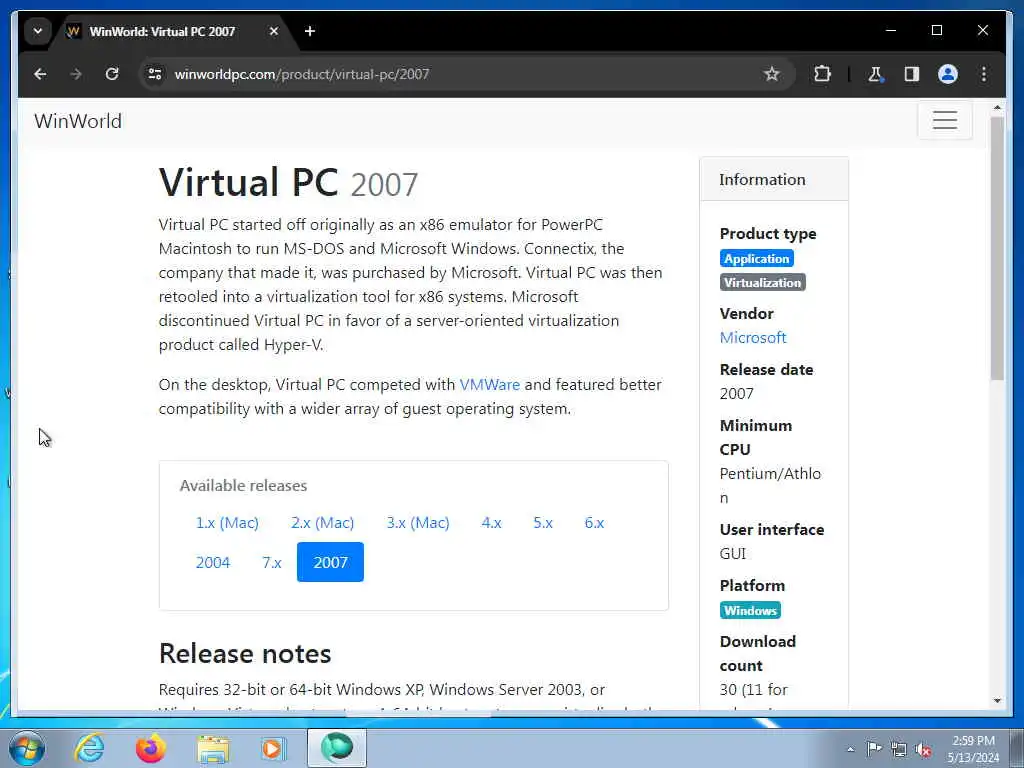
Task: Open the site information icon in the address bar
Action: coord(155,74)
